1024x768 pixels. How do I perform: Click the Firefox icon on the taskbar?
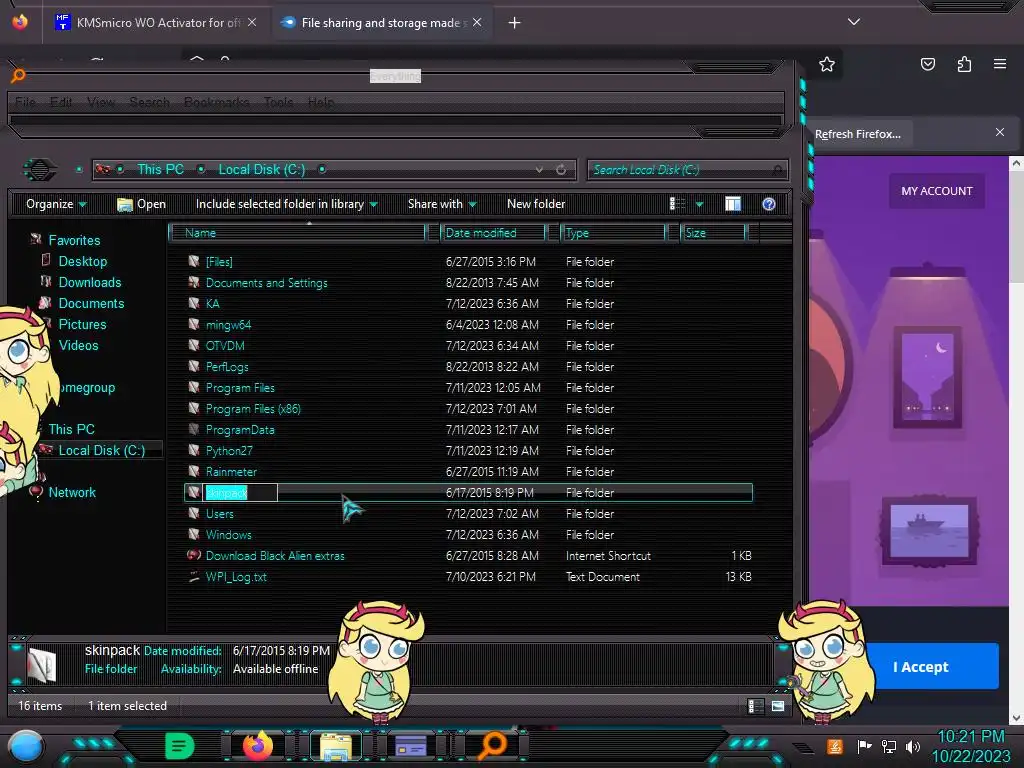coord(258,745)
